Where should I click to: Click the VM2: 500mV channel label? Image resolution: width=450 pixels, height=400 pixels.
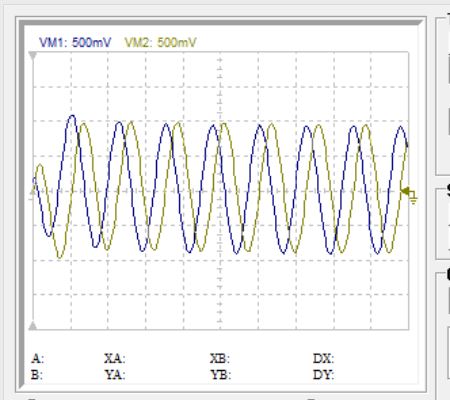[160, 43]
